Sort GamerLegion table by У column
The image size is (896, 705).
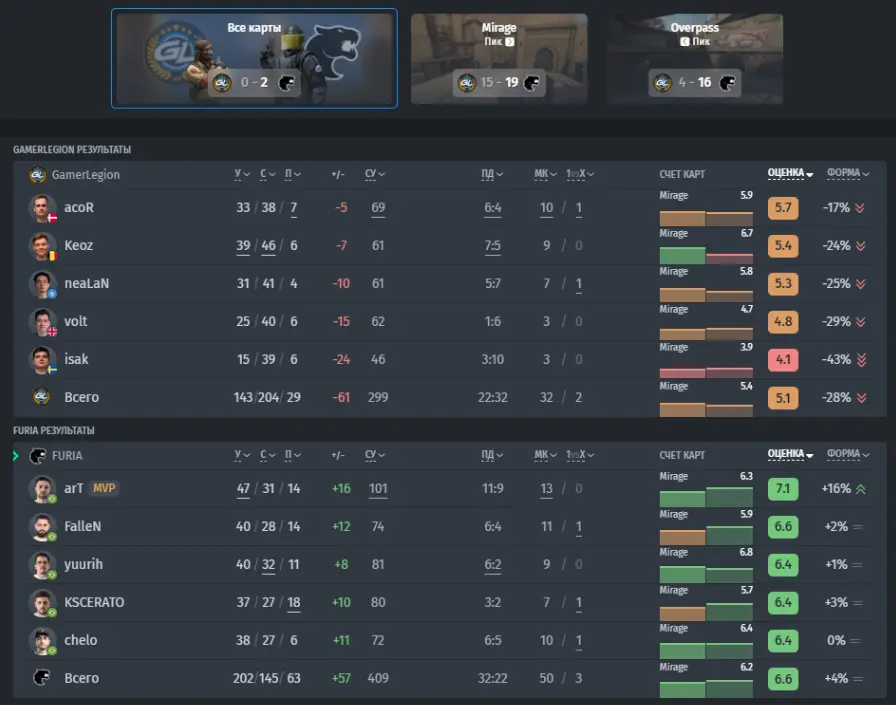(242, 174)
